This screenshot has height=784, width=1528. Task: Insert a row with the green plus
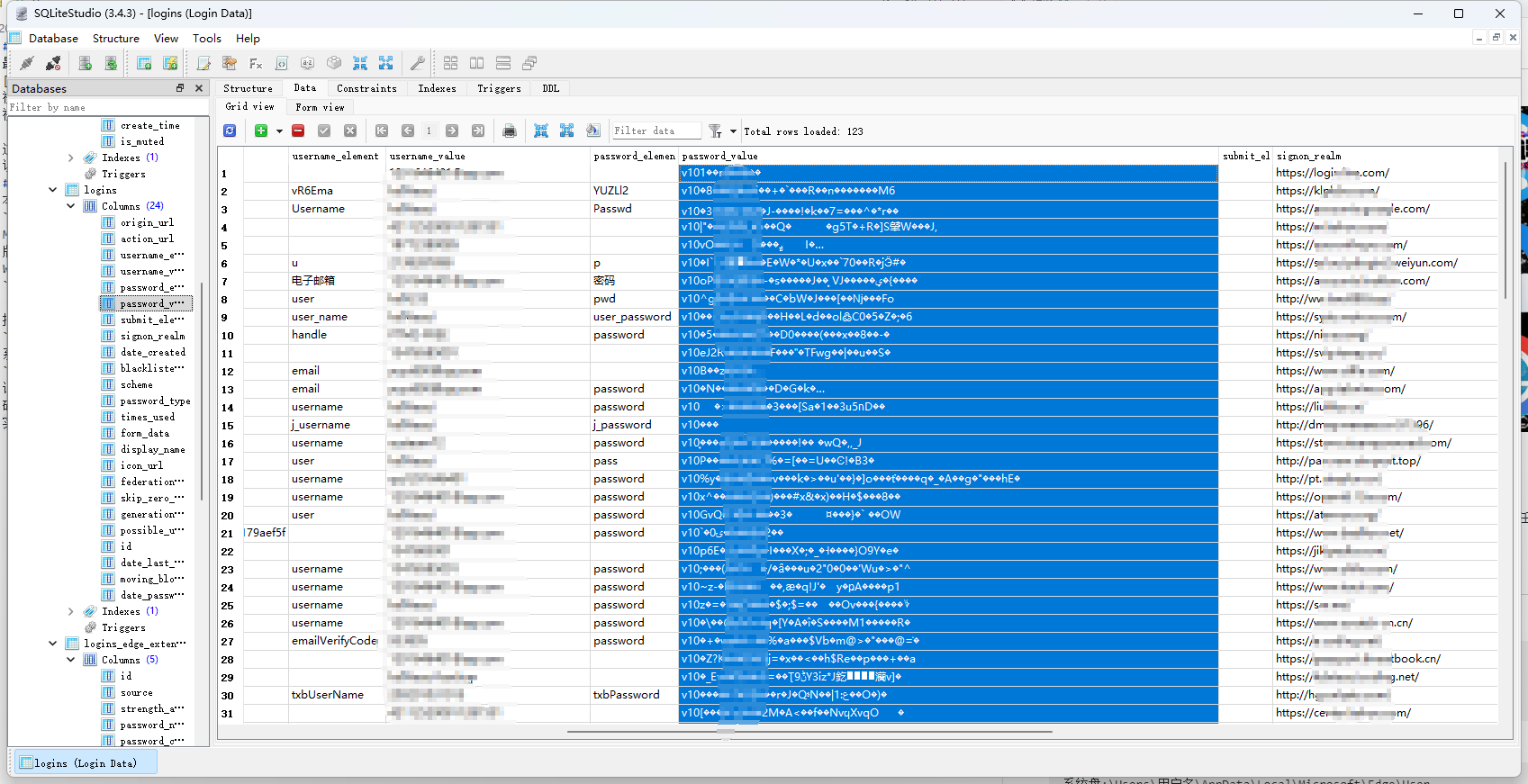pyautogui.click(x=261, y=131)
